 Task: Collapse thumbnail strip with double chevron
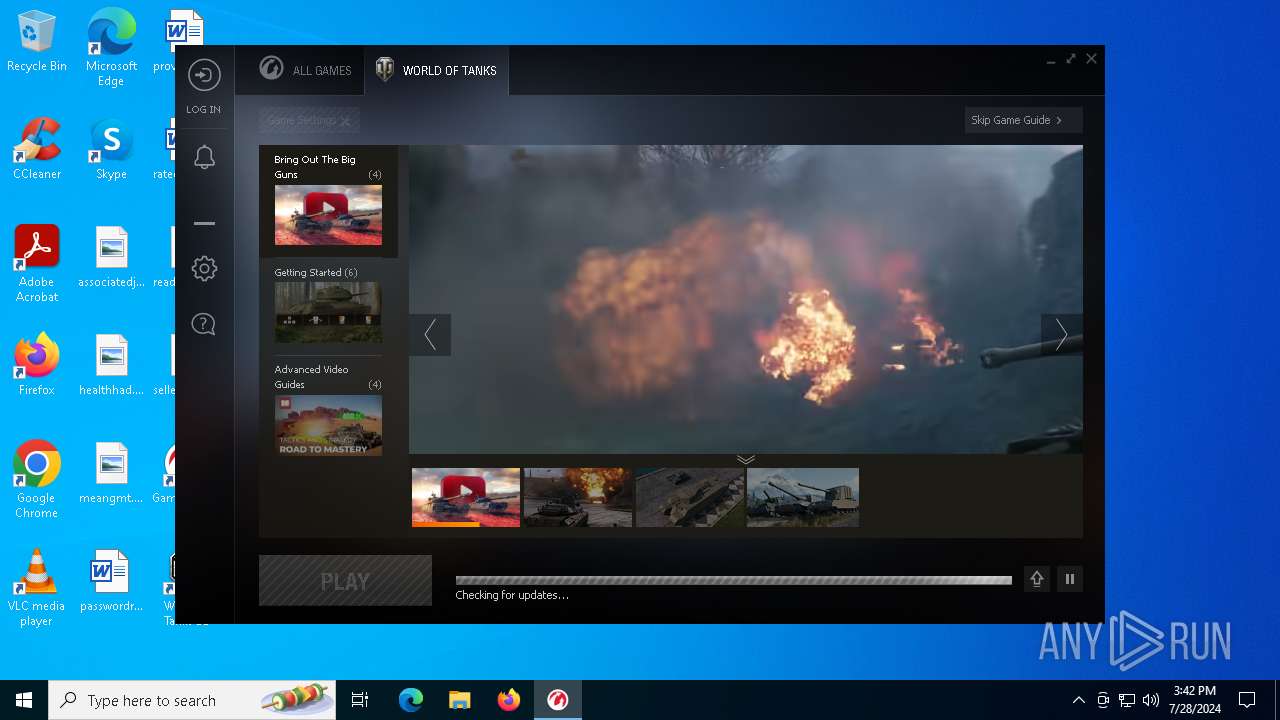coord(746,459)
